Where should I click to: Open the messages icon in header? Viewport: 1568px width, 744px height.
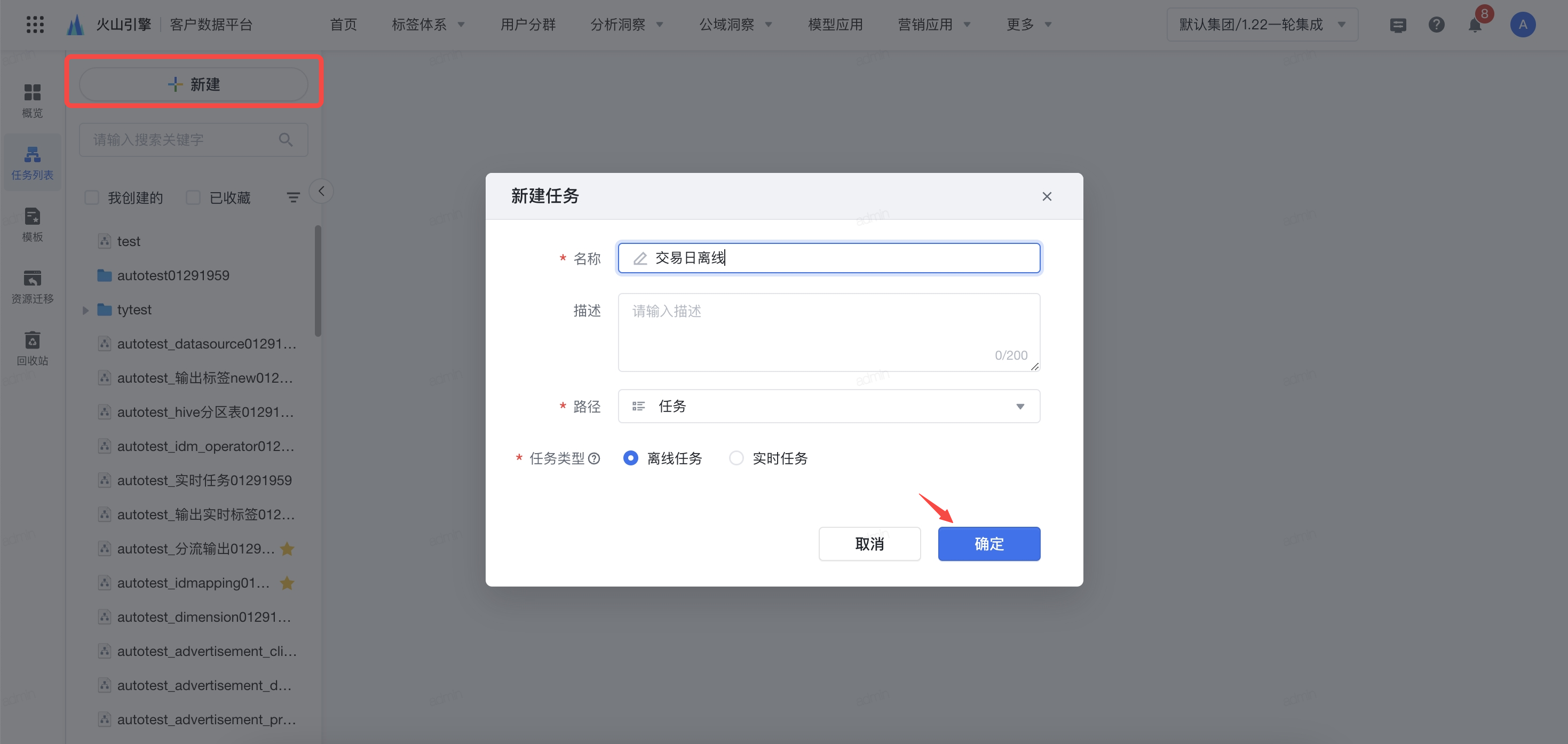tap(1398, 25)
